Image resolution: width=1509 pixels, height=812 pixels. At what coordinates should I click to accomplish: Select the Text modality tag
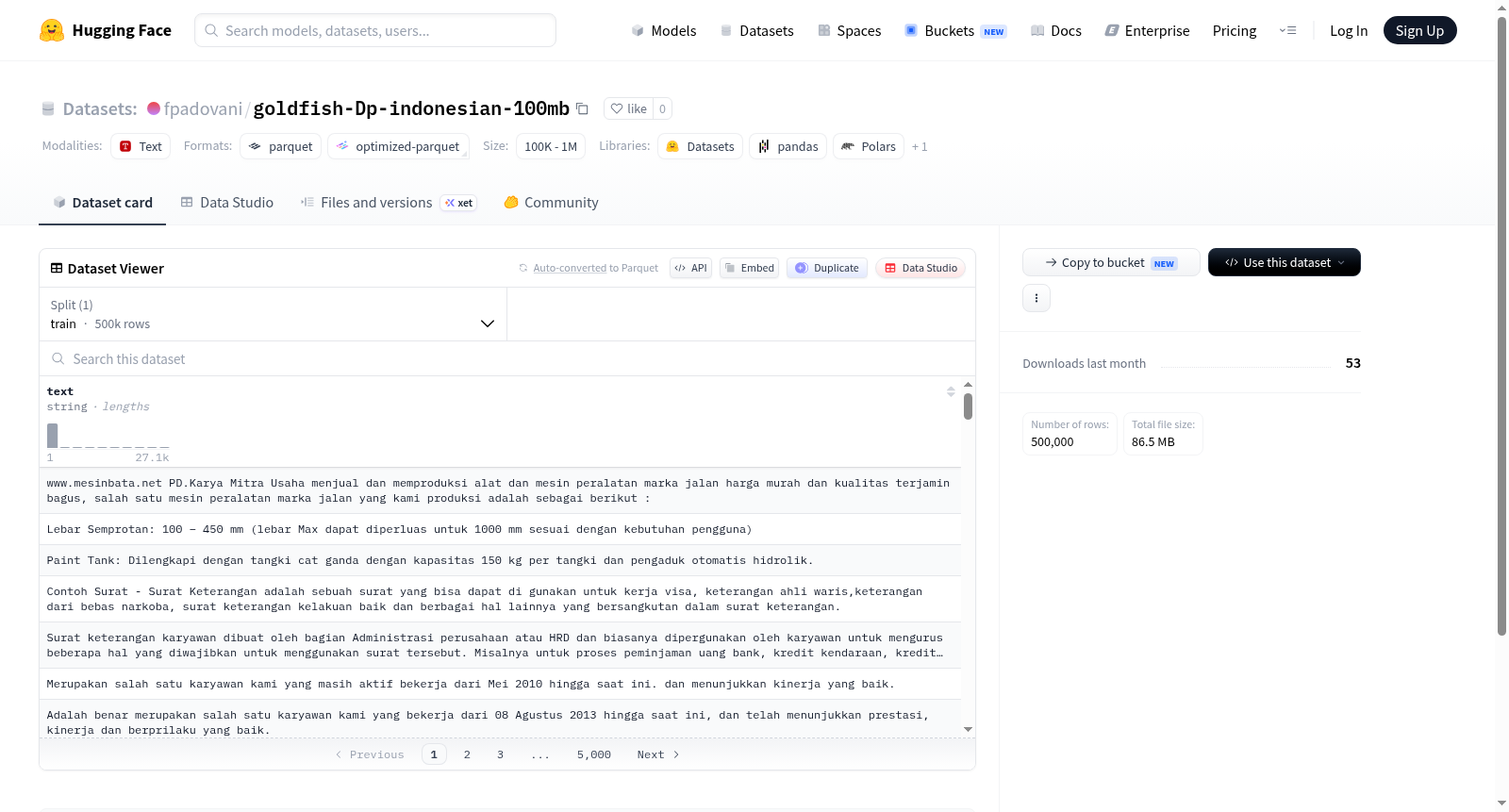141,146
